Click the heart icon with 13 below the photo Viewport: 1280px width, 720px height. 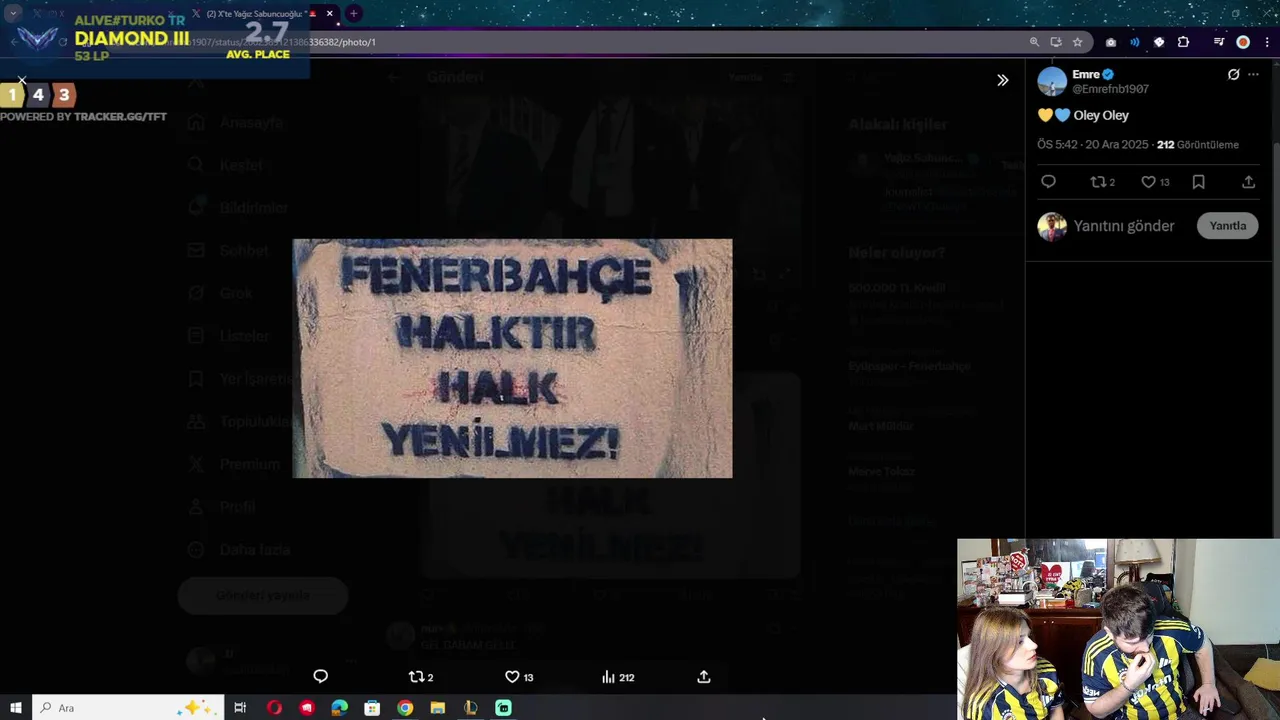click(519, 677)
